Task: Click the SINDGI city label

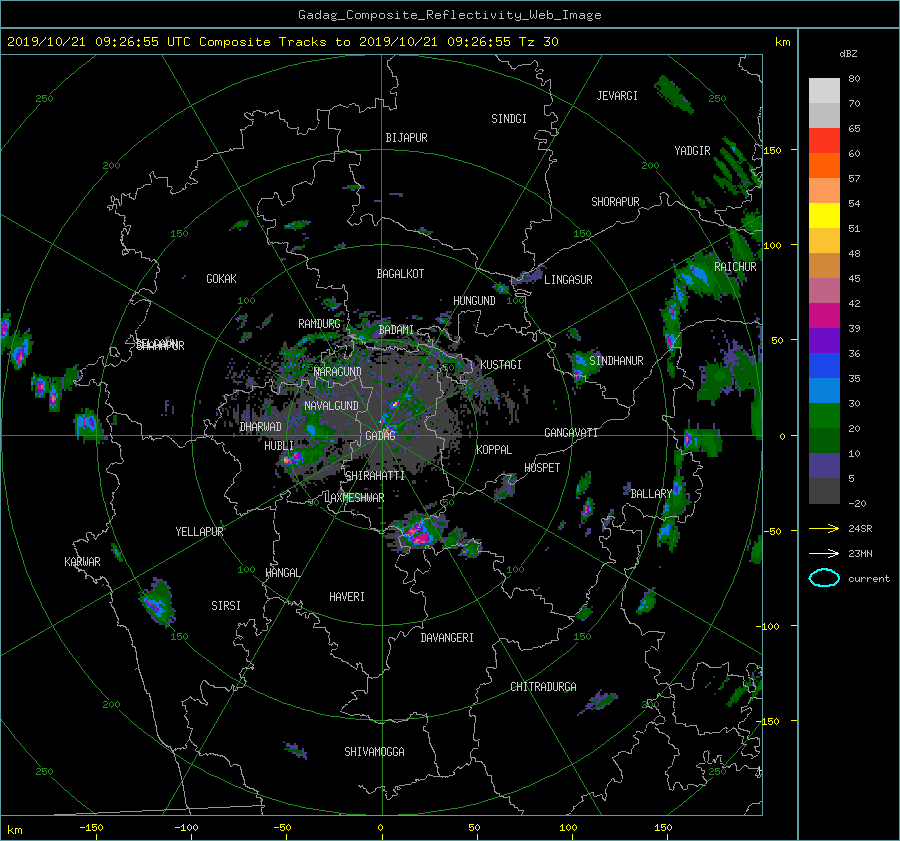Action: (509, 119)
